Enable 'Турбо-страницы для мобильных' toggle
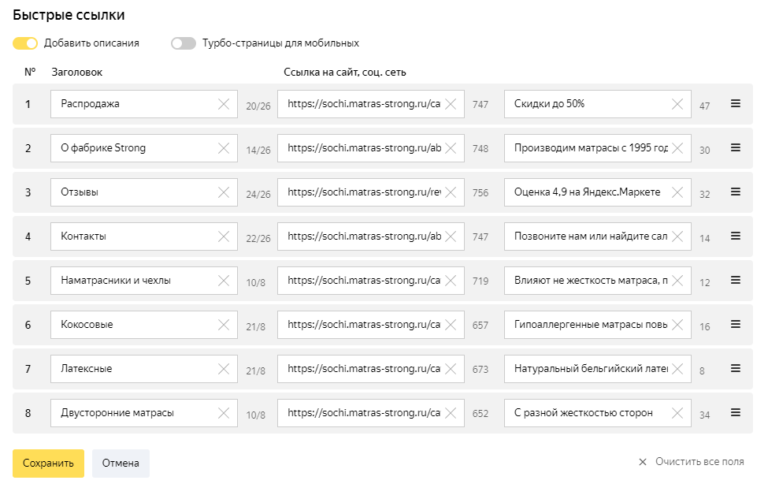This screenshot has height=484, width=768. 183,43
